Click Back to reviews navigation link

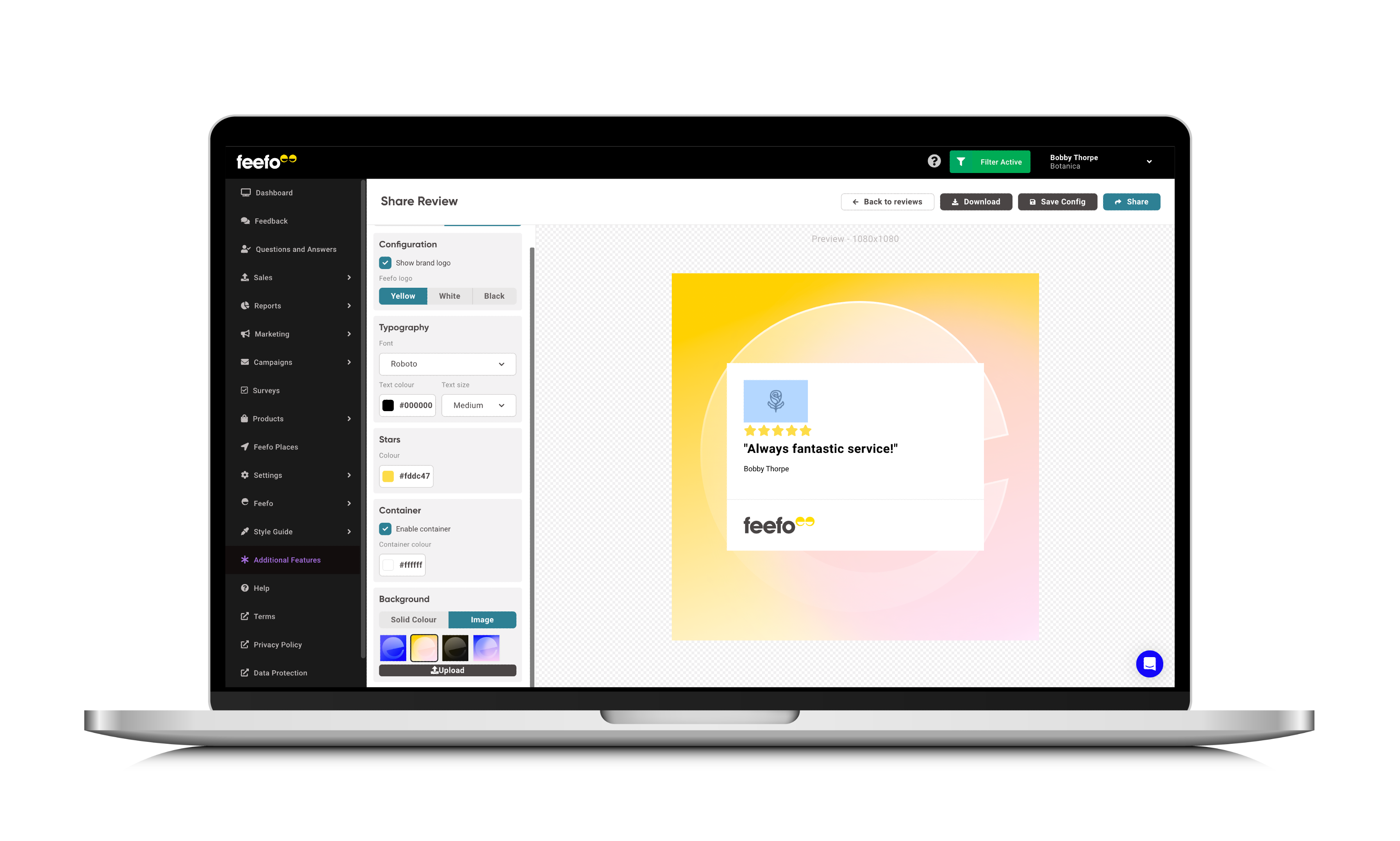[x=886, y=201]
